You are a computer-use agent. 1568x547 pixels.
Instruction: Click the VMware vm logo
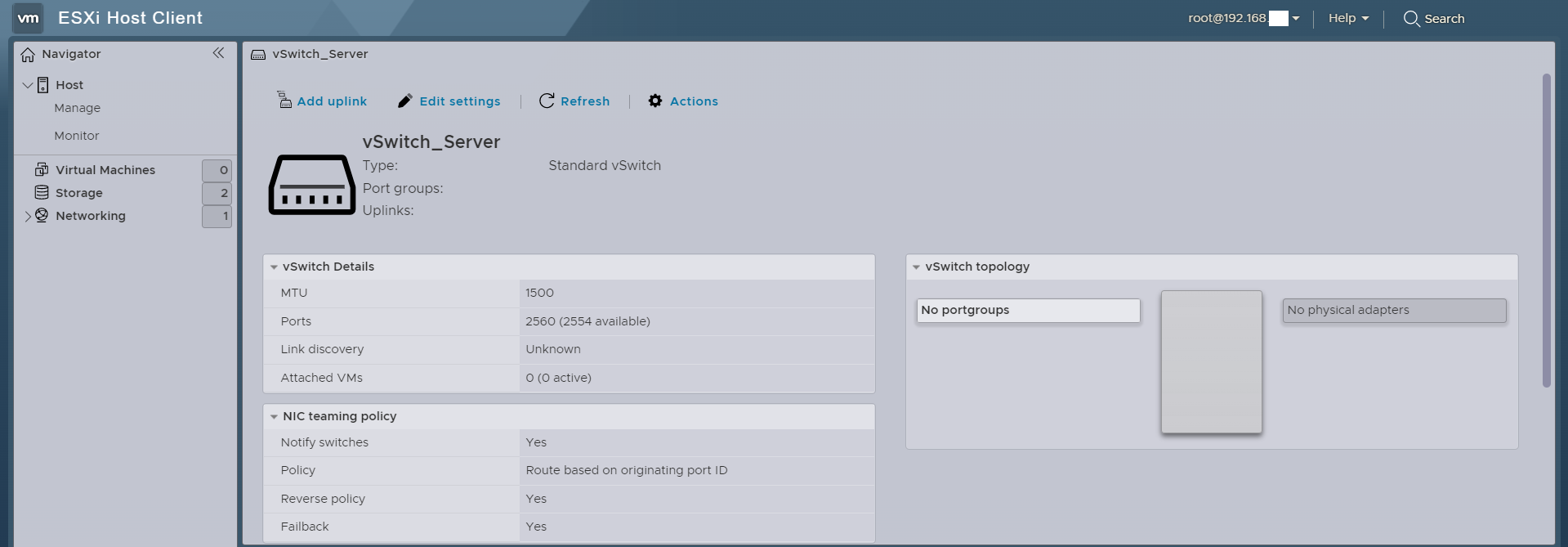29,18
